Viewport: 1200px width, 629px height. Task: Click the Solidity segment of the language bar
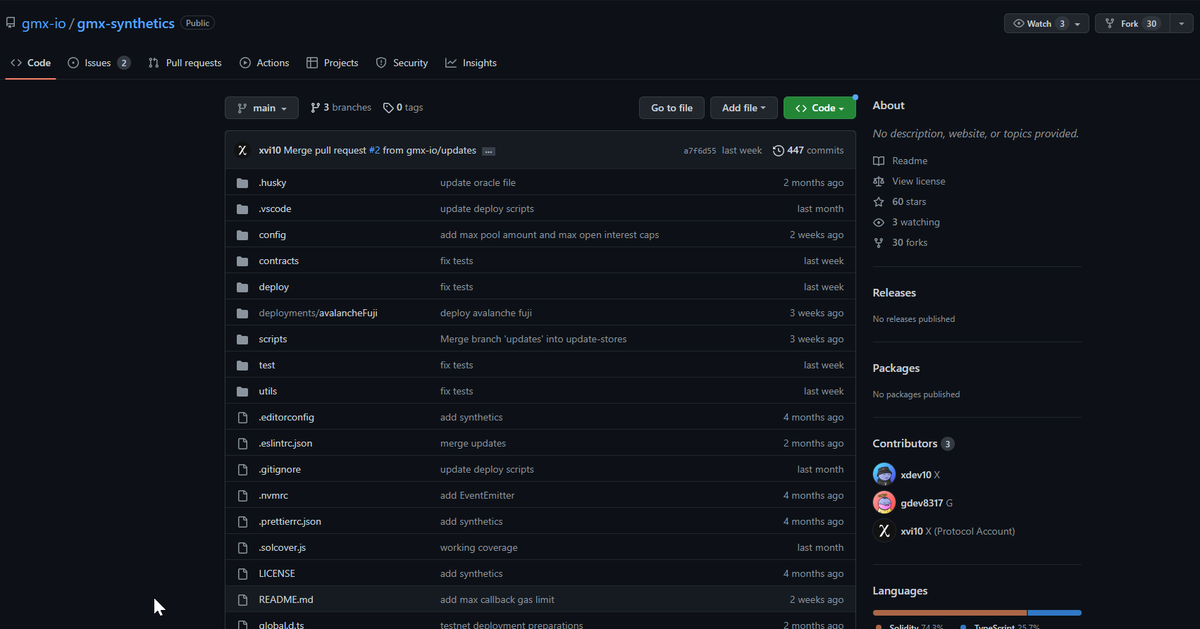point(949,612)
